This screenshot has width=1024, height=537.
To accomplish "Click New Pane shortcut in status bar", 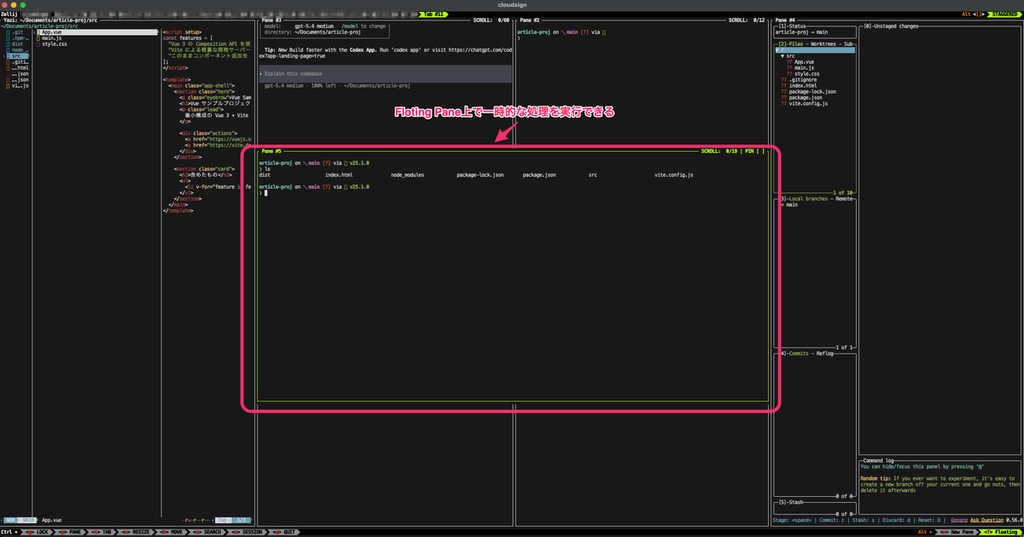I will [x=956, y=532].
